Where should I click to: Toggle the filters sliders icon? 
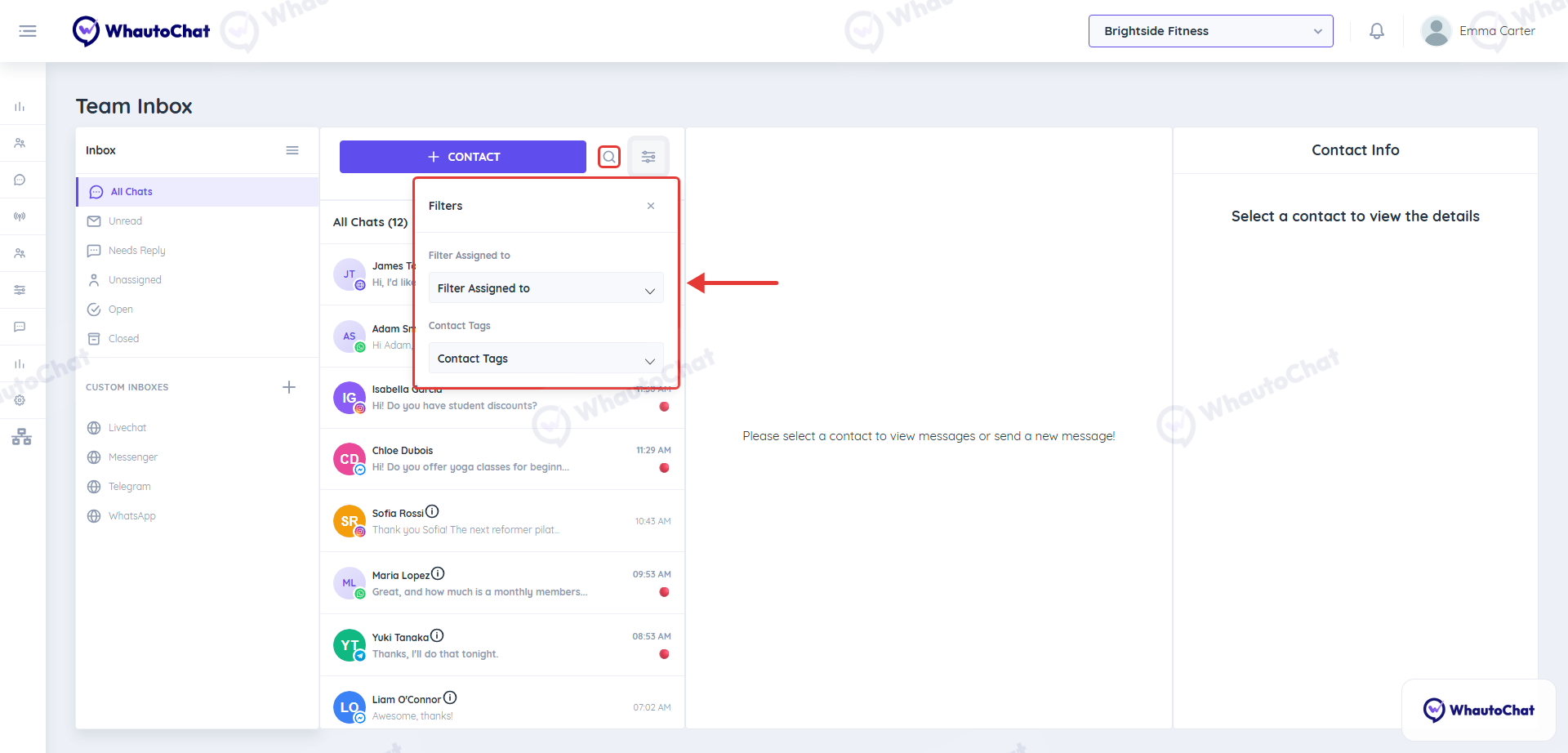coord(648,157)
